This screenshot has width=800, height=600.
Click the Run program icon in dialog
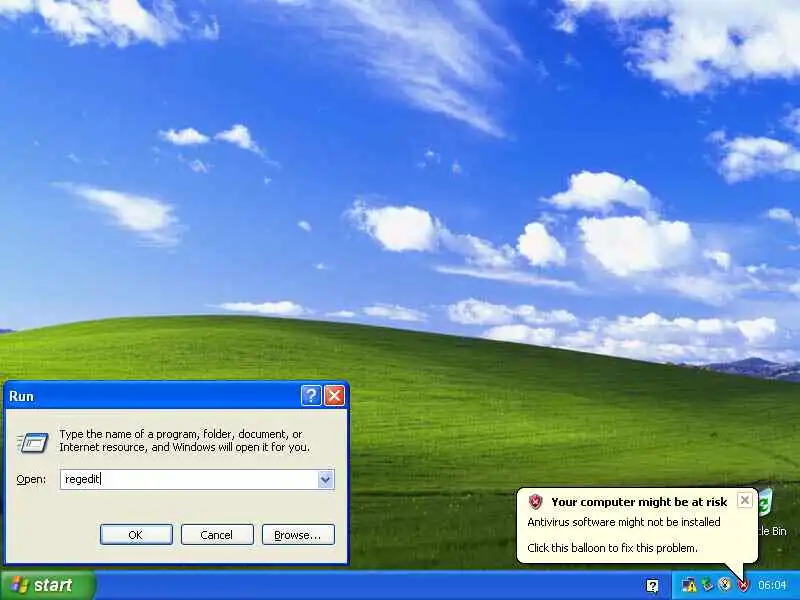tap(33, 442)
